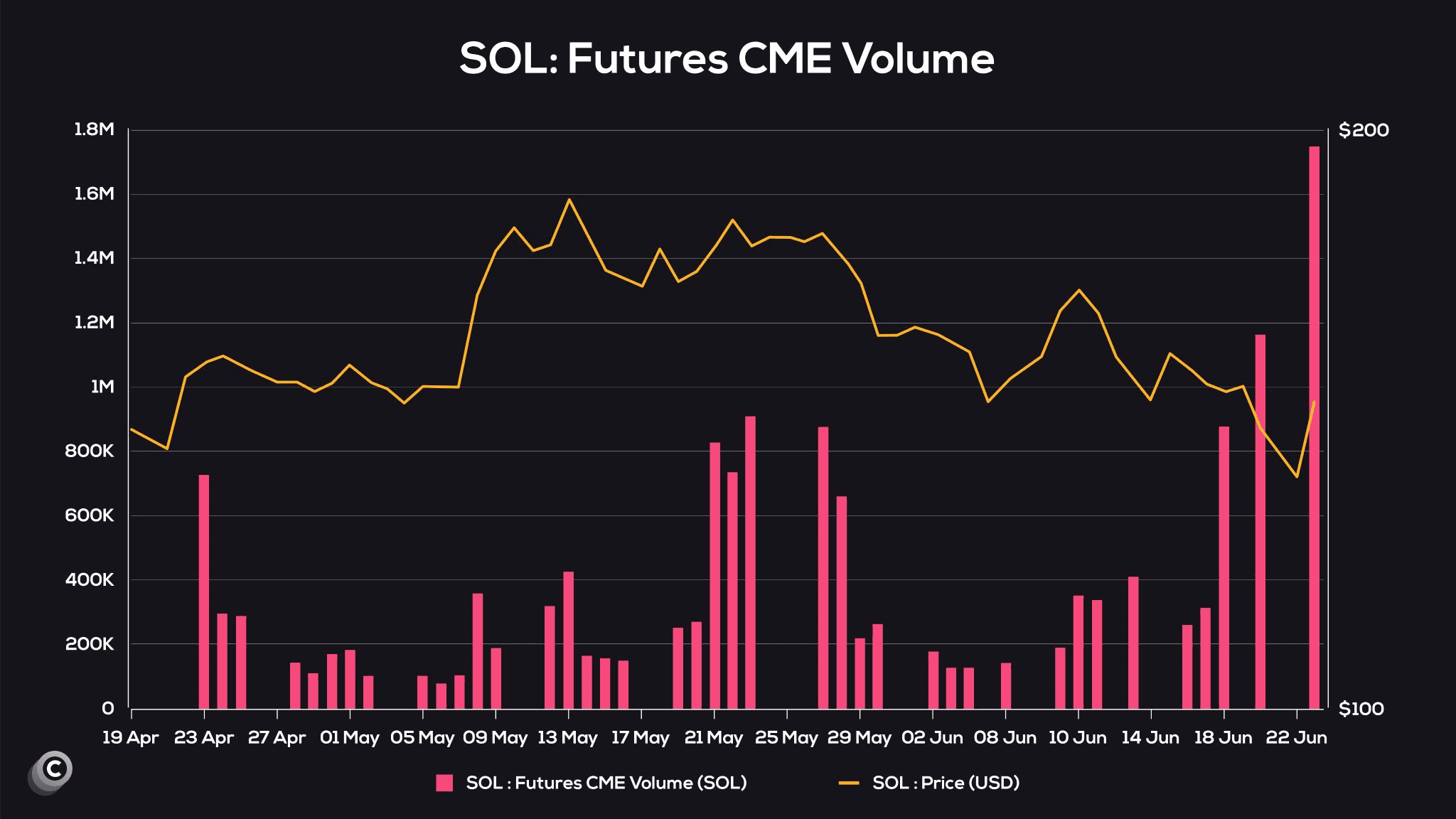
Task: Click the pink volume legend swatch
Action: coord(444,783)
